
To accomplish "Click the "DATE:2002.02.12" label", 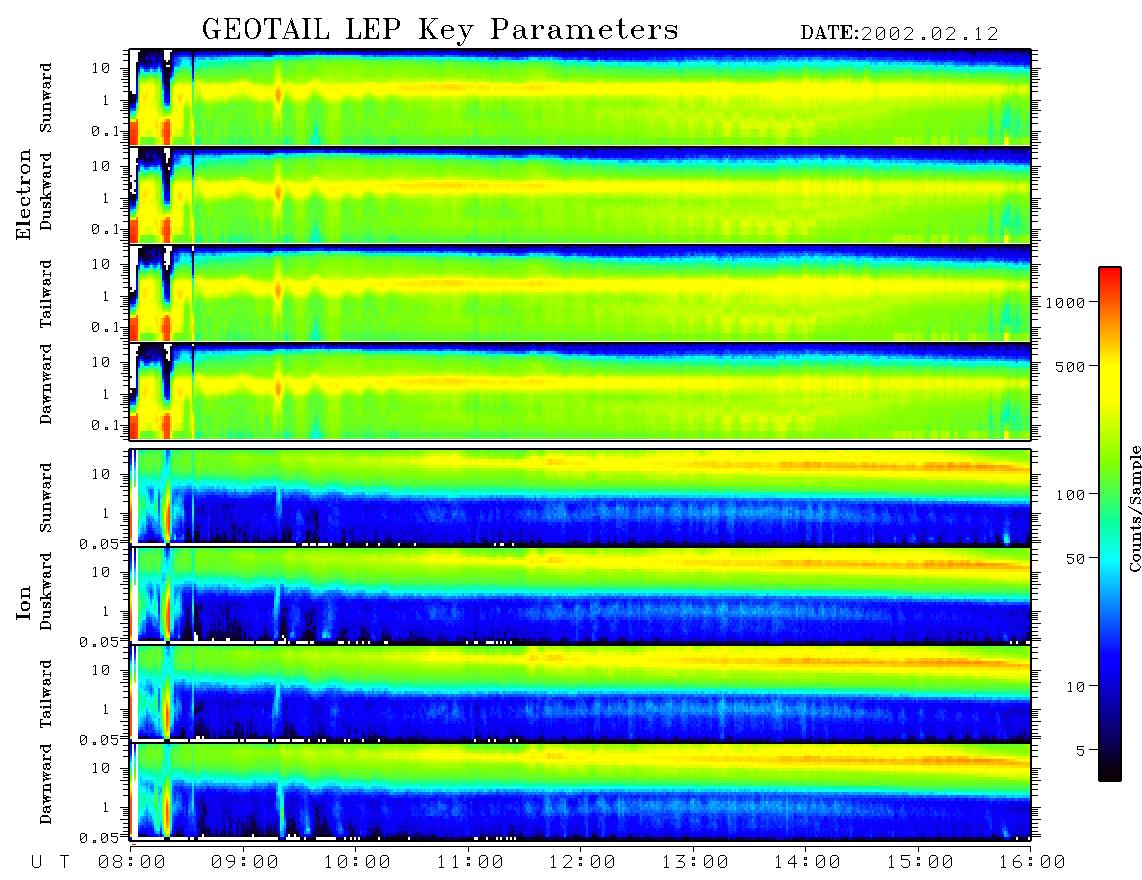I will pyautogui.click(x=899, y=33).
